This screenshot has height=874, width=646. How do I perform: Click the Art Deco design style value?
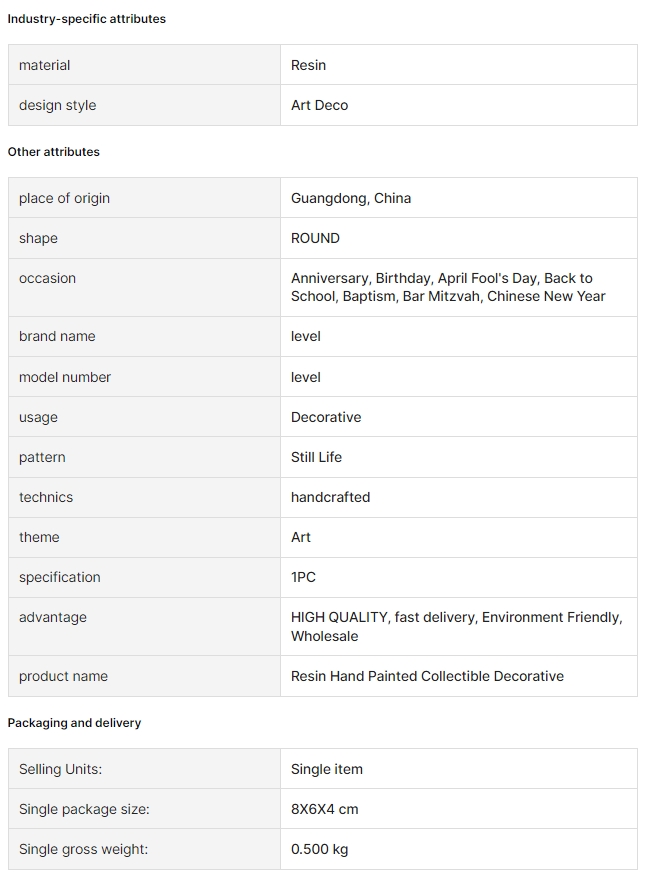[x=319, y=105]
